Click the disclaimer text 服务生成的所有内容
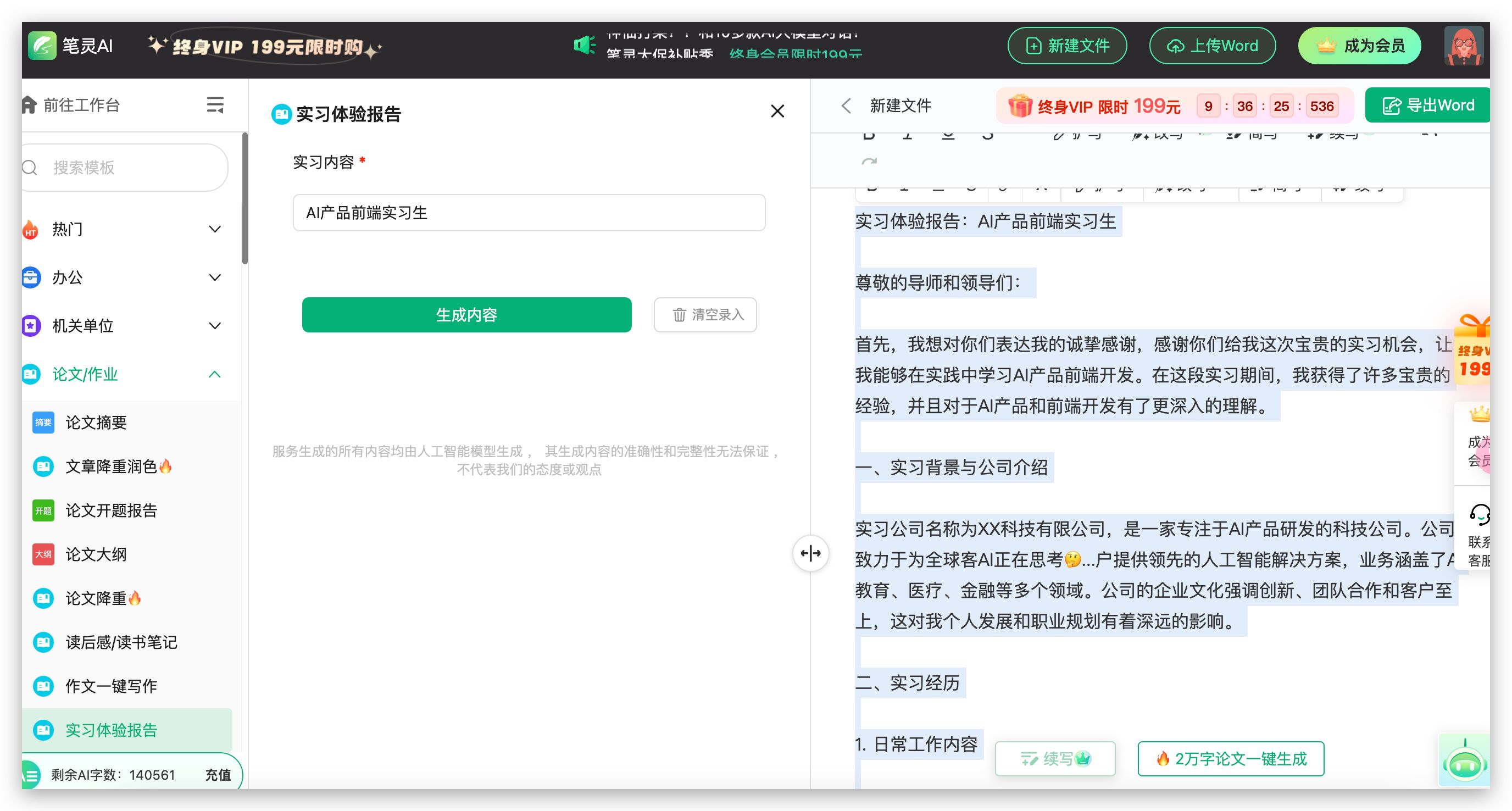1512x811 pixels. [526, 460]
